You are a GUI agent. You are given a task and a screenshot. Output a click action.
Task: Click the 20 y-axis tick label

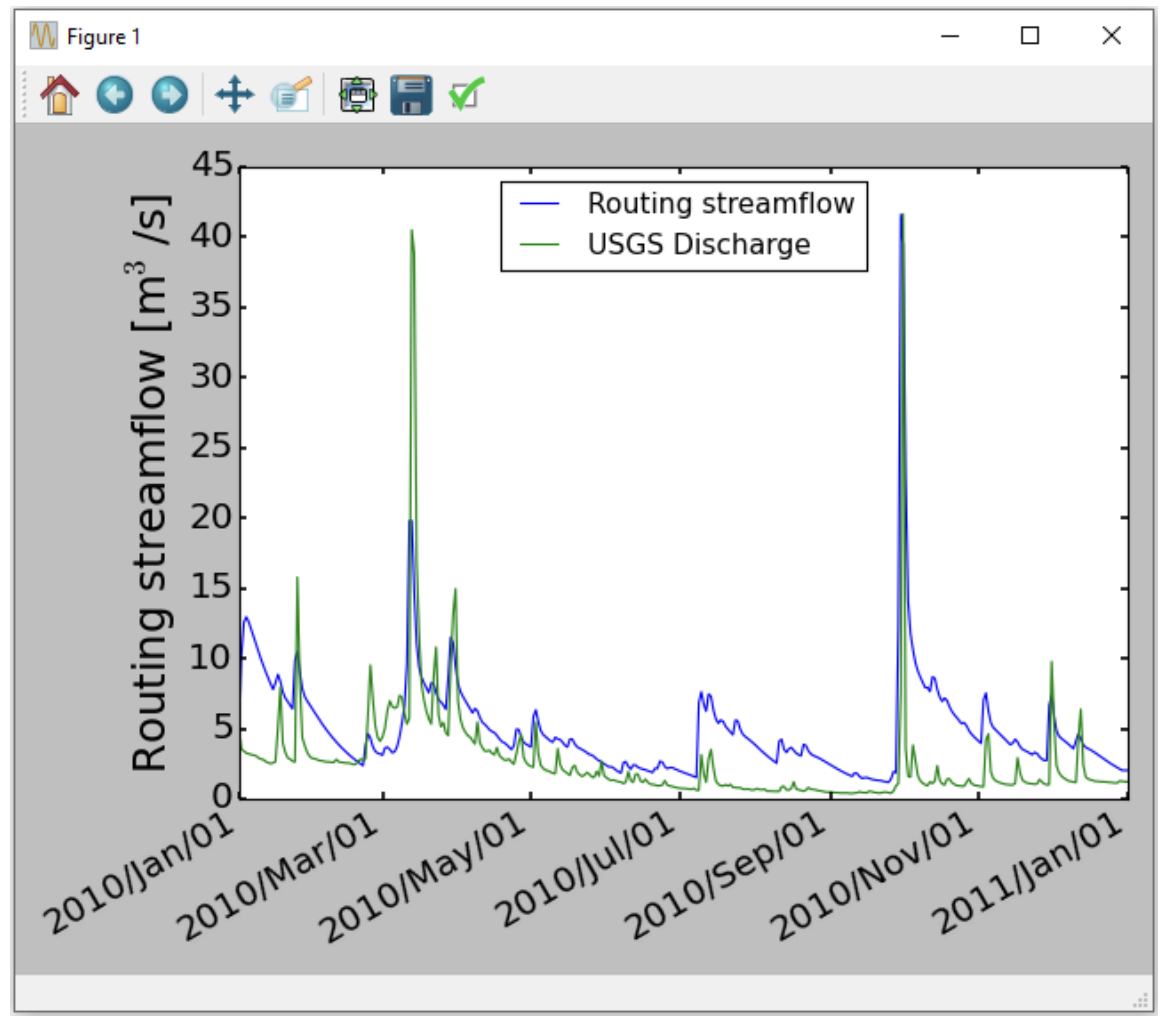click(x=212, y=518)
